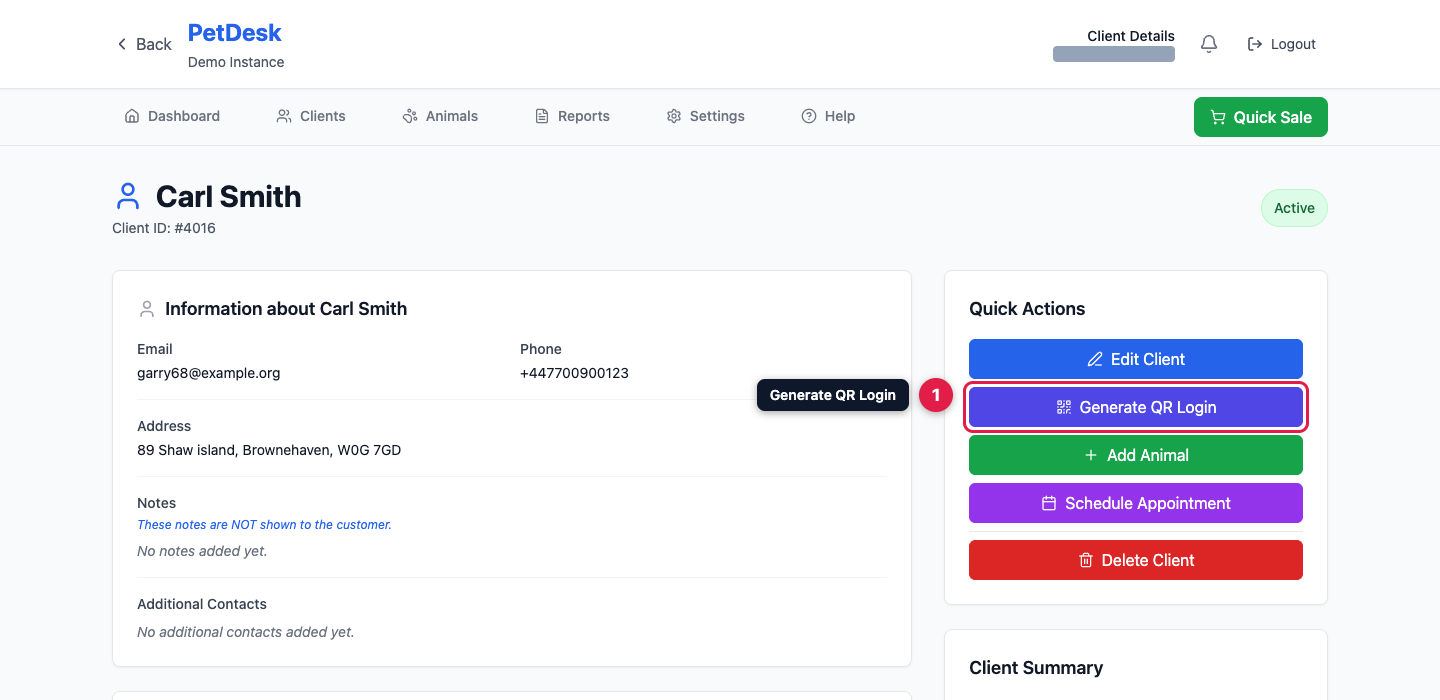Click the notification bell icon
Screen dimensions: 1440x700
click(1209, 44)
